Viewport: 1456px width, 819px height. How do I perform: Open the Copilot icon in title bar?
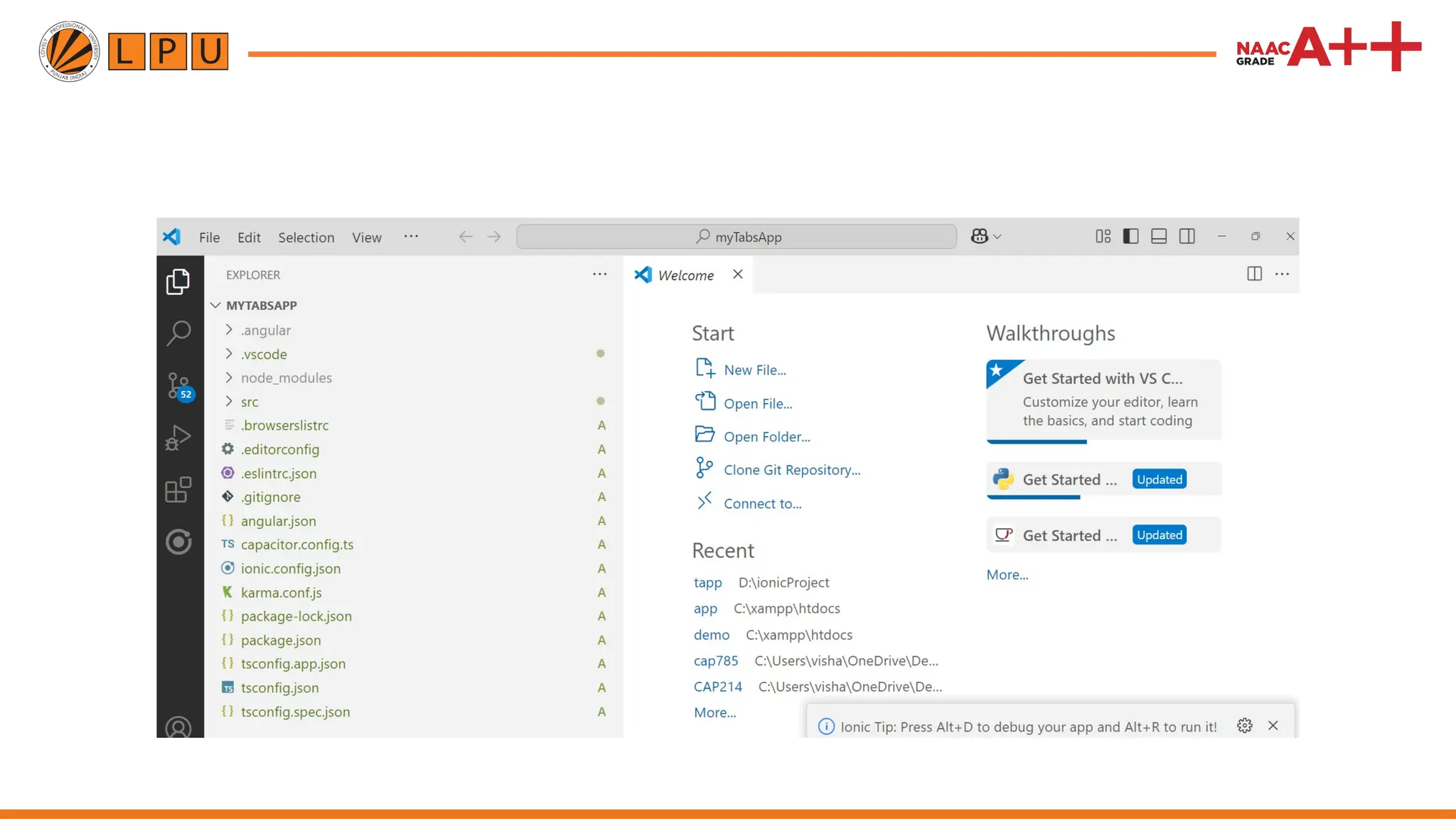point(980,237)
